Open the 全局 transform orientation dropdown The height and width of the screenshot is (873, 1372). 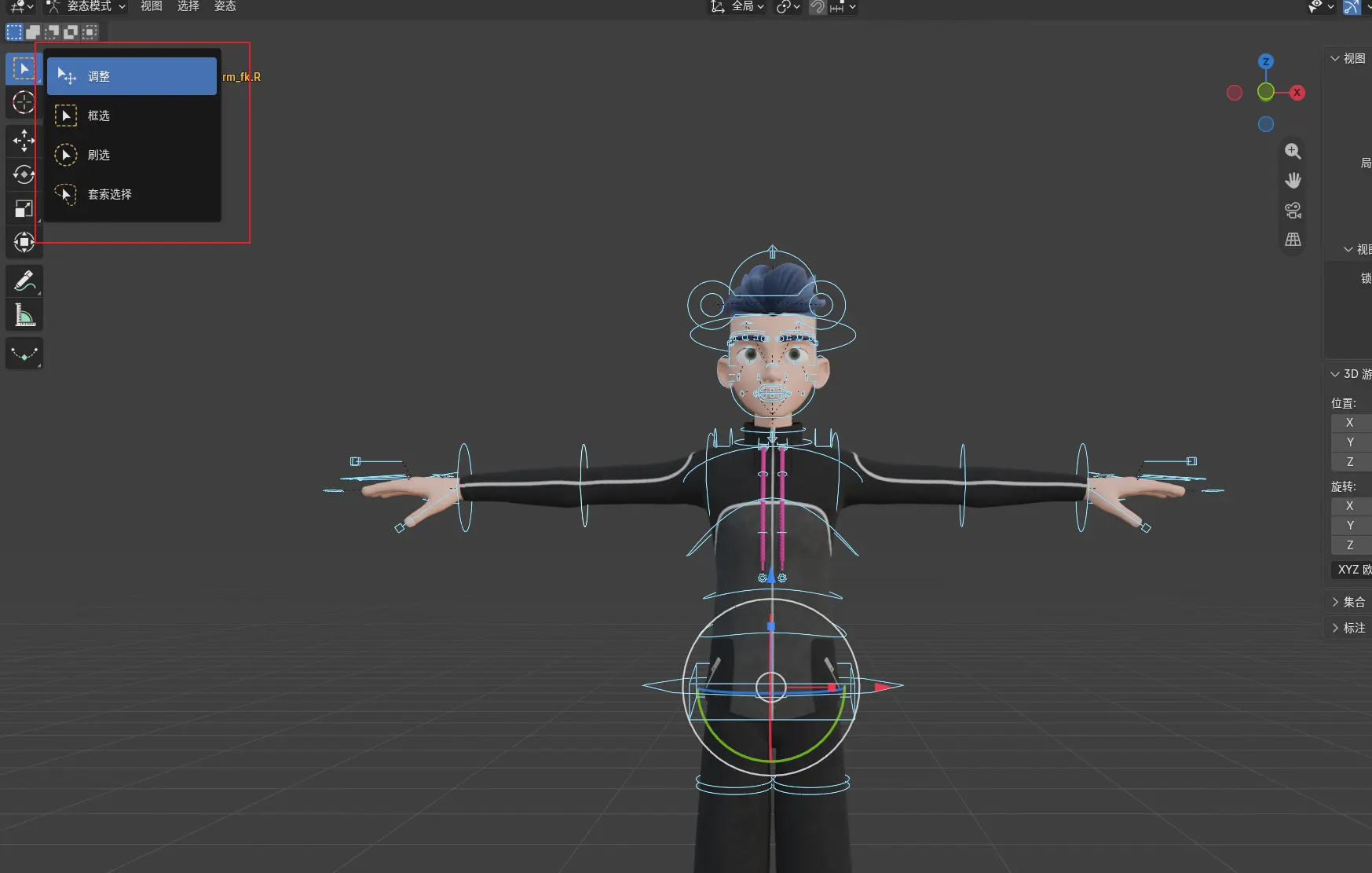[737, 7]
